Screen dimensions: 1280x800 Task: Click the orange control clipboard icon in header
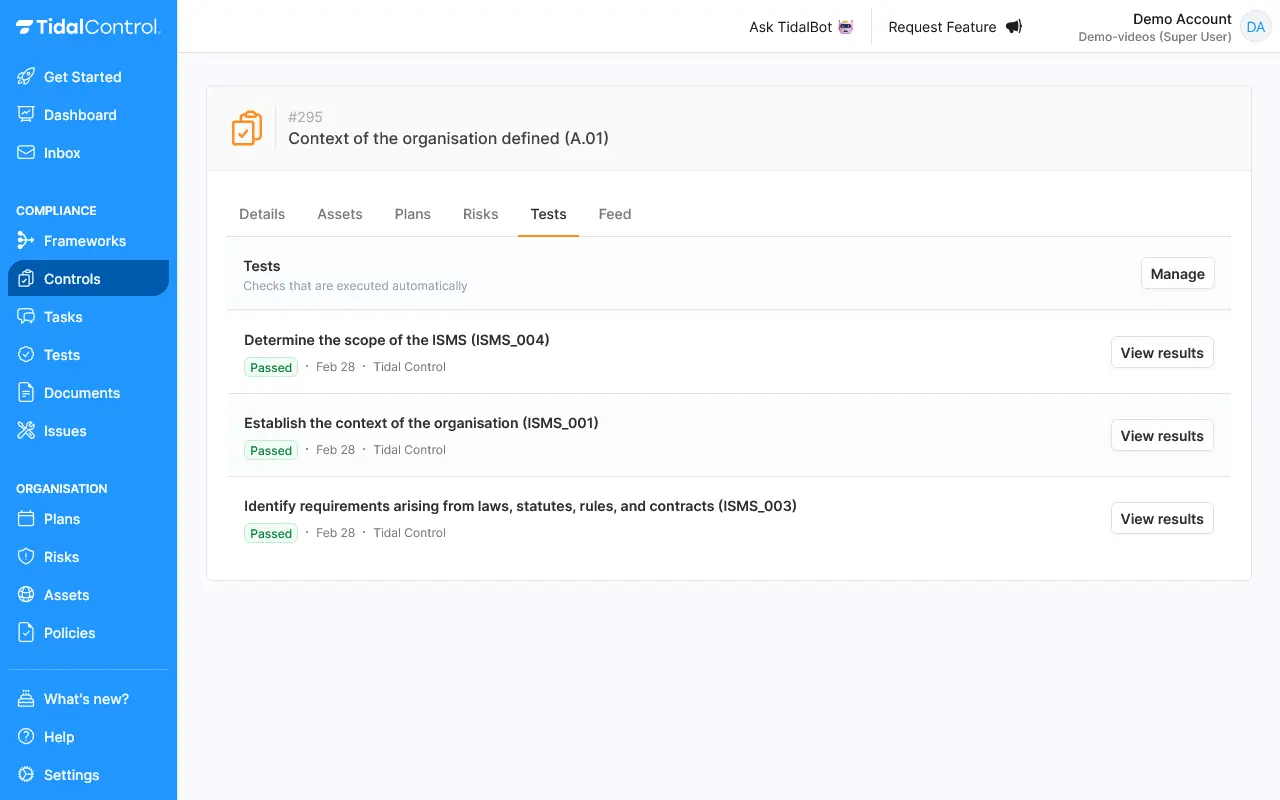click(247, 128)
